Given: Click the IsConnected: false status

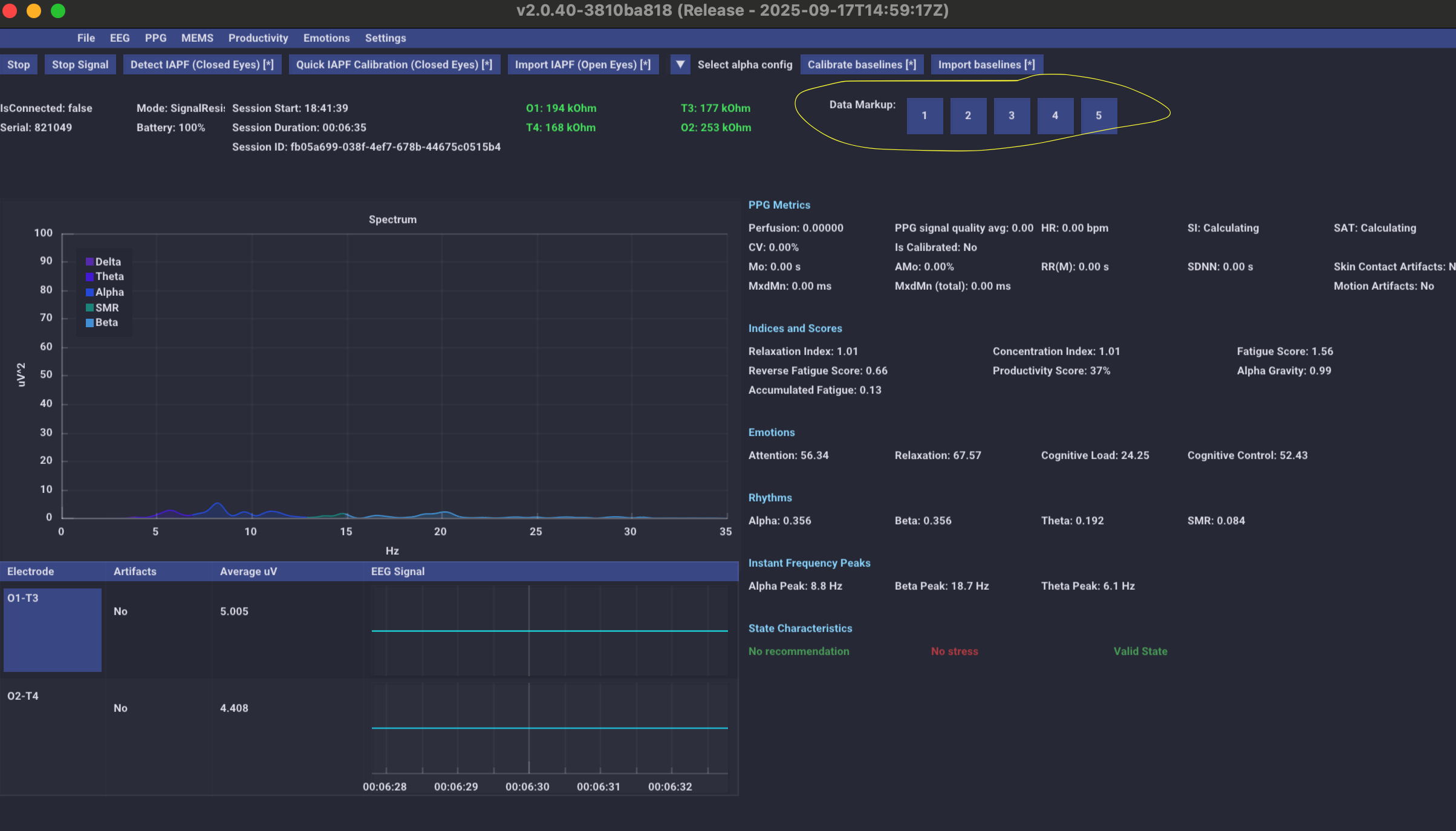Looking at the screenshot, I should 47,108.
